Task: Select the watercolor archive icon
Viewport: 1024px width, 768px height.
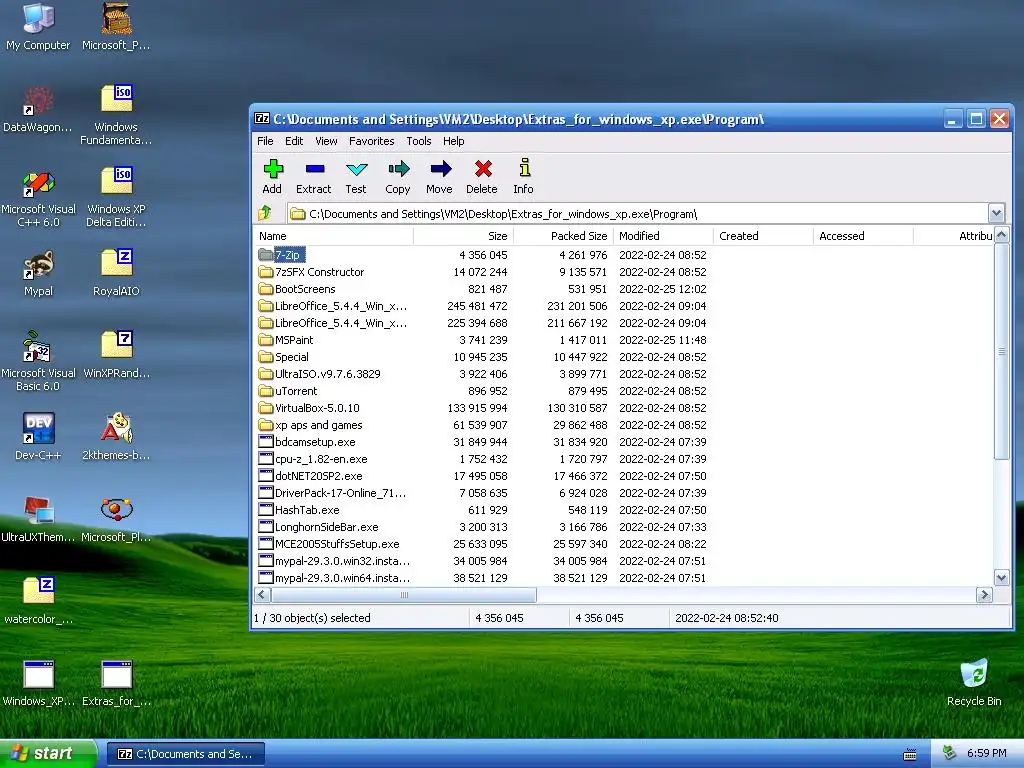Action: tap(38, 601)
